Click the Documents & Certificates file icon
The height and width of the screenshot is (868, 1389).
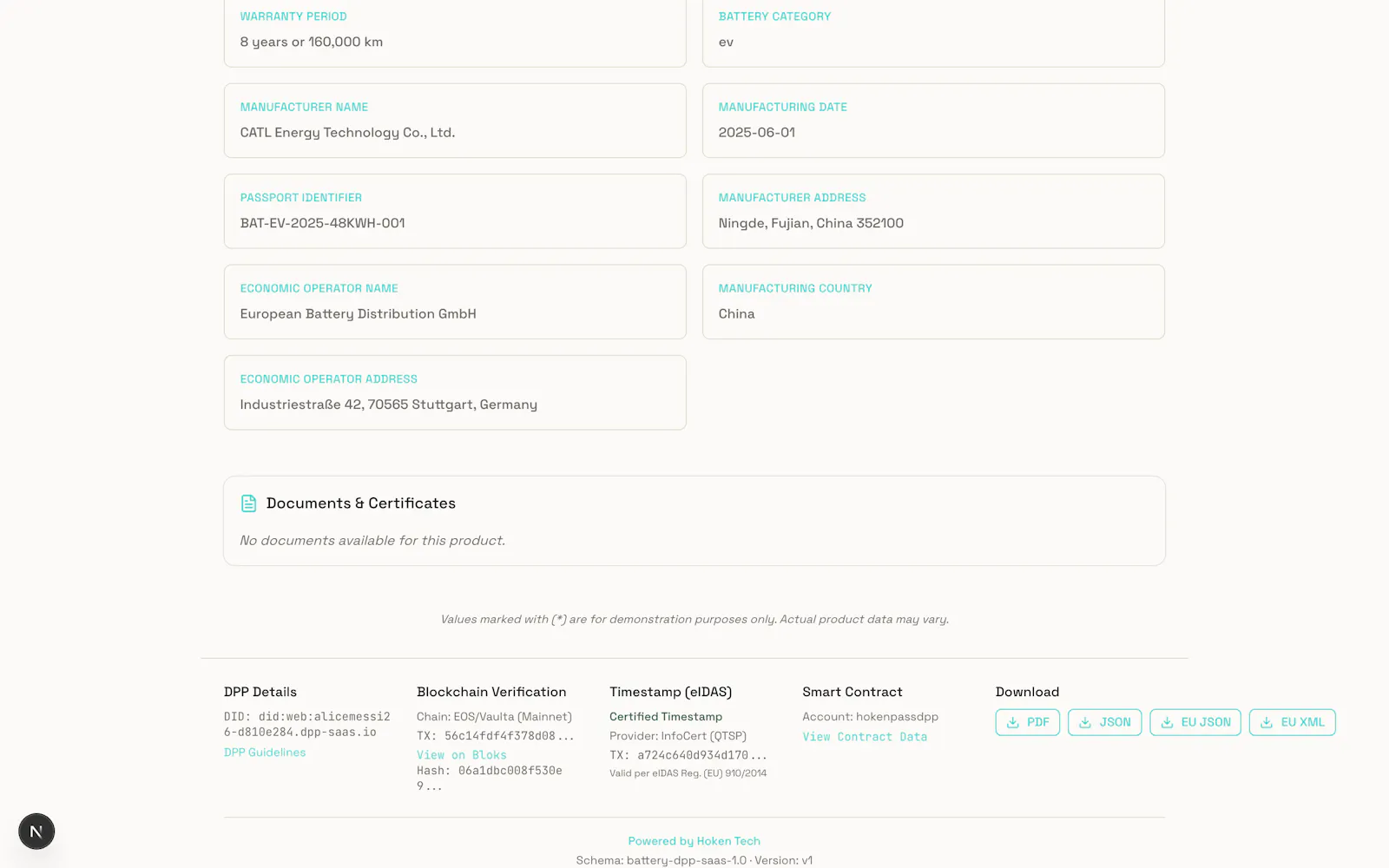[x=249, y=503]
